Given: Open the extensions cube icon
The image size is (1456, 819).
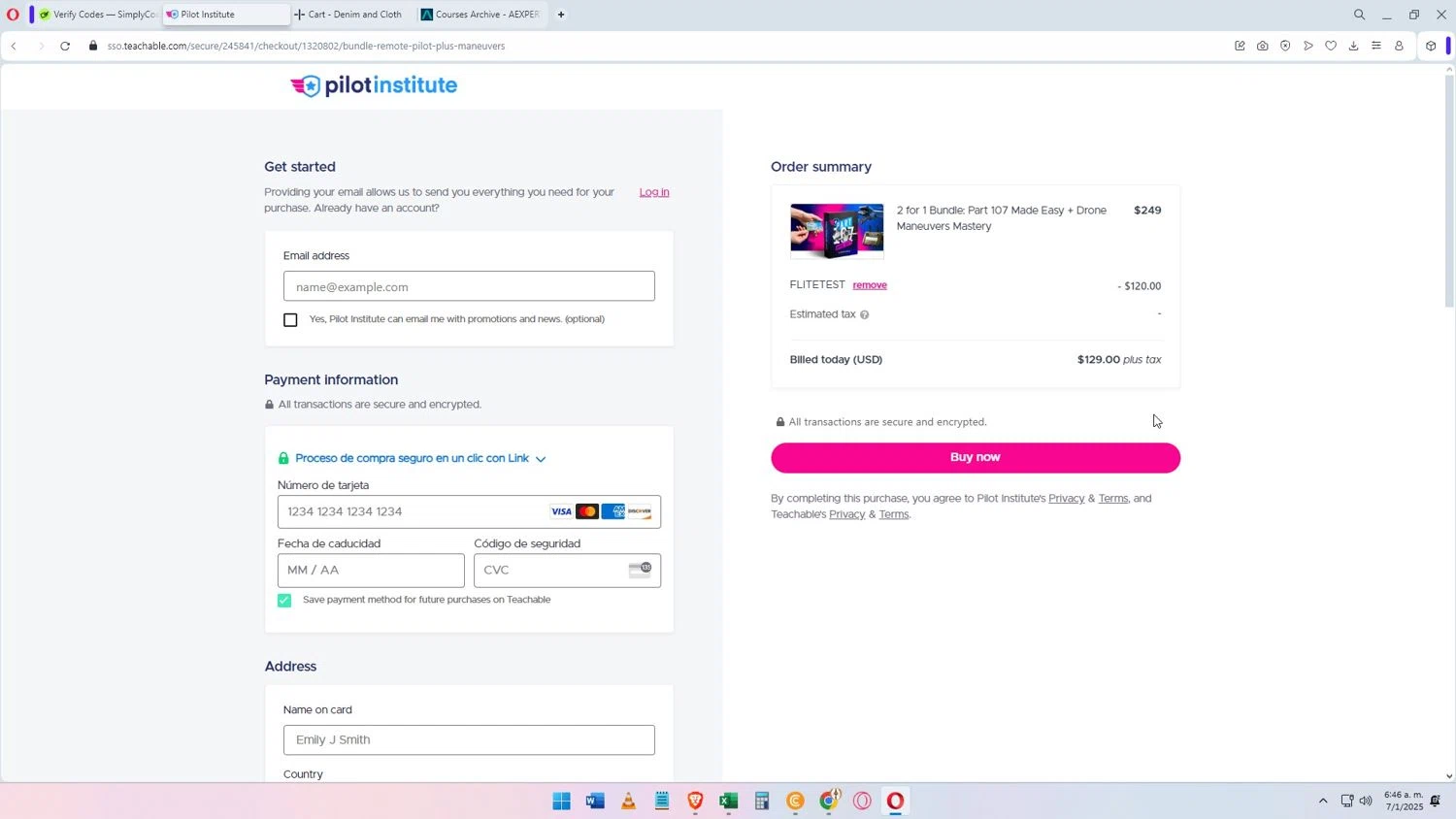Looking at the screenshot, I should click(1431, 46).
